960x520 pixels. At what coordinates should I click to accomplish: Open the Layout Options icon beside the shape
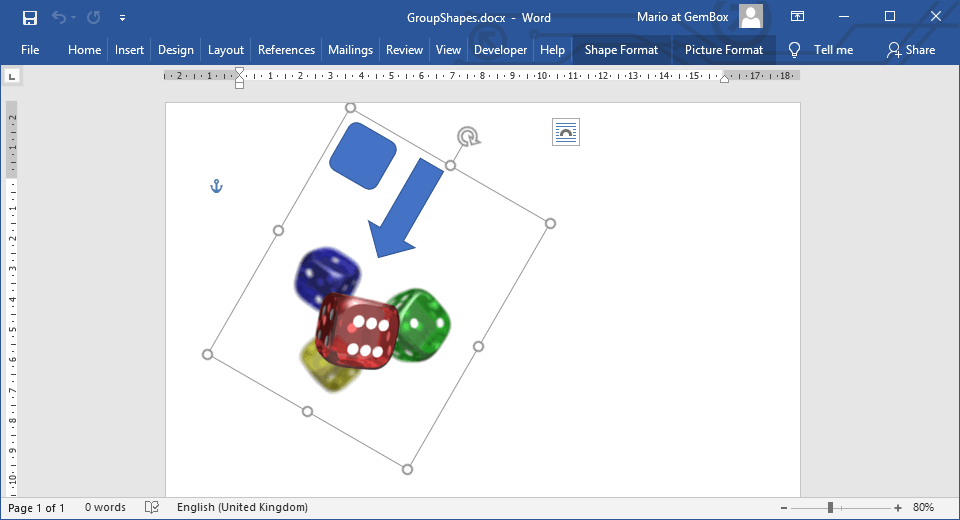[x=566, y=132]
